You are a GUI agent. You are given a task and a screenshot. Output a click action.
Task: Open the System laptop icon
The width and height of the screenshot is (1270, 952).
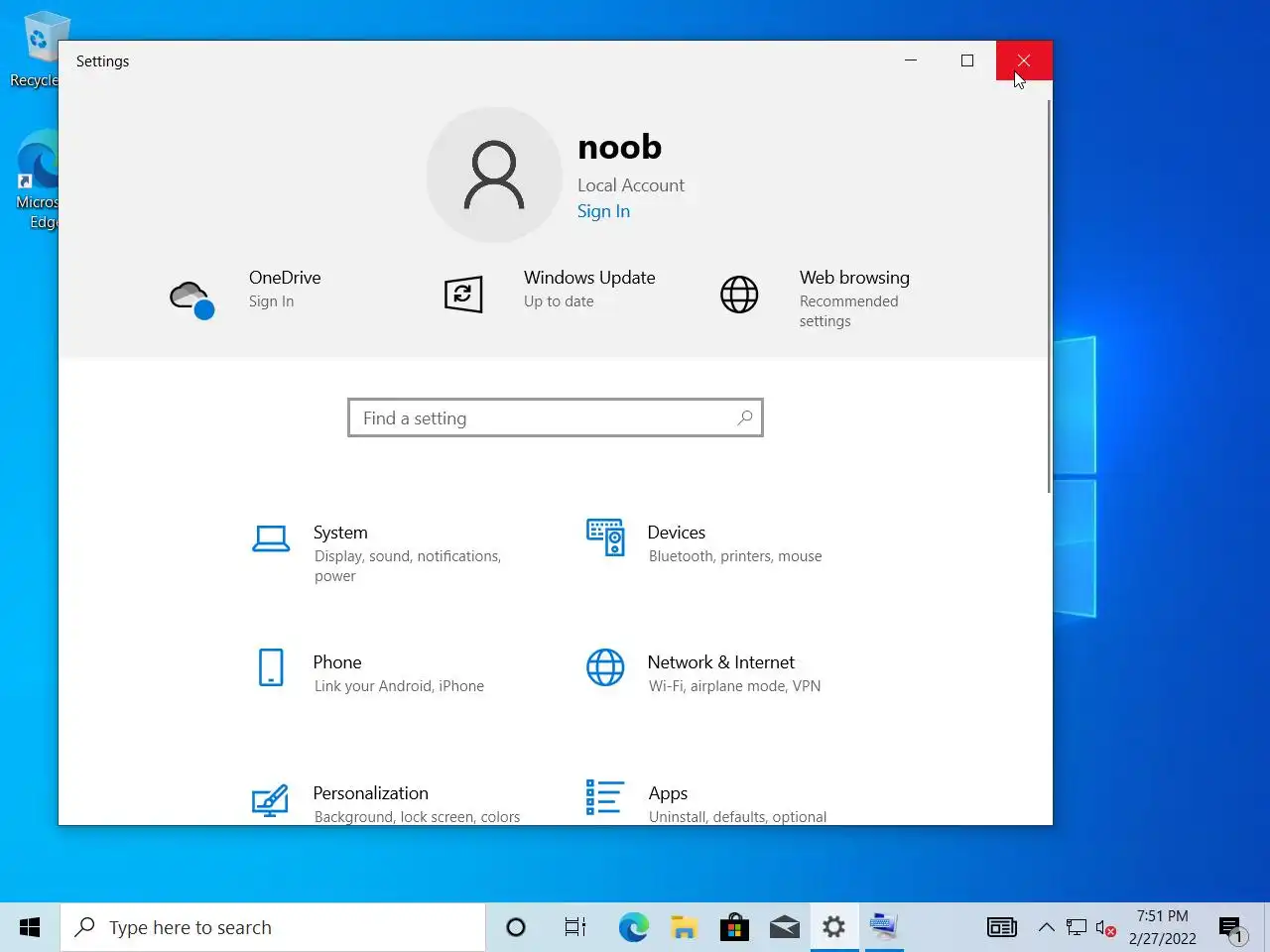271,538
